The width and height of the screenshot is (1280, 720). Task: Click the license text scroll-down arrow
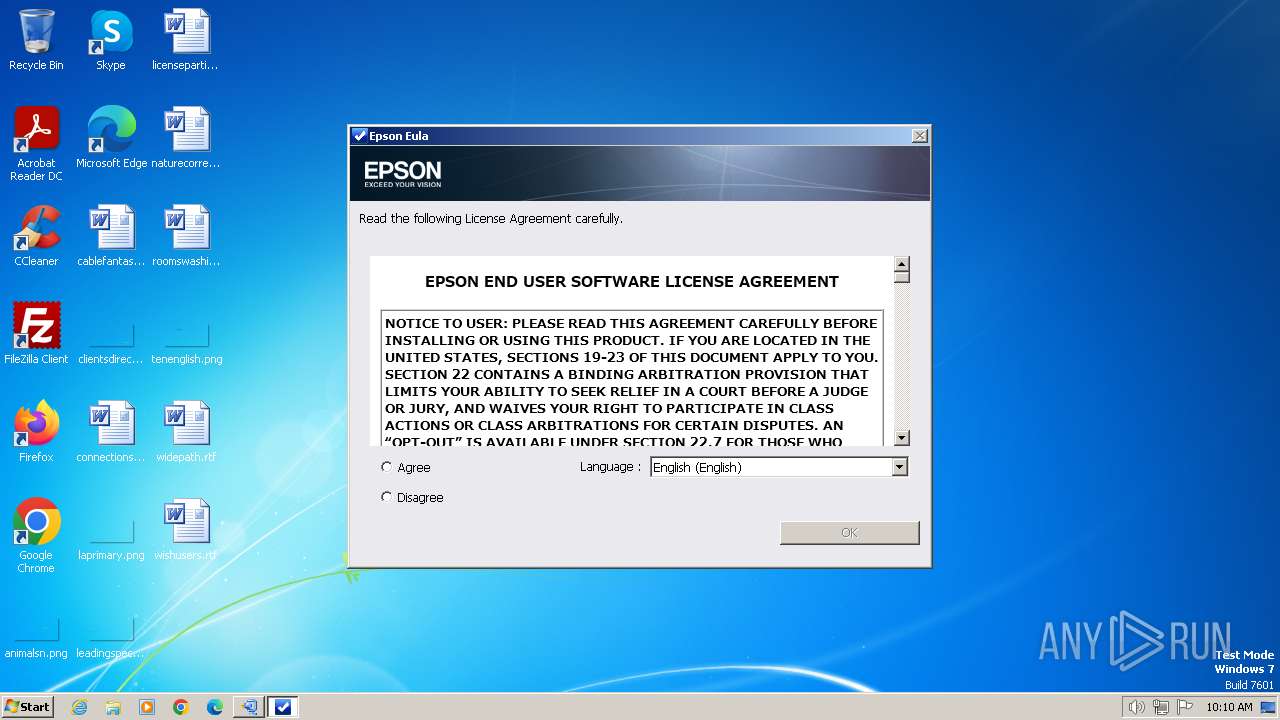click(x=902, y=437)
